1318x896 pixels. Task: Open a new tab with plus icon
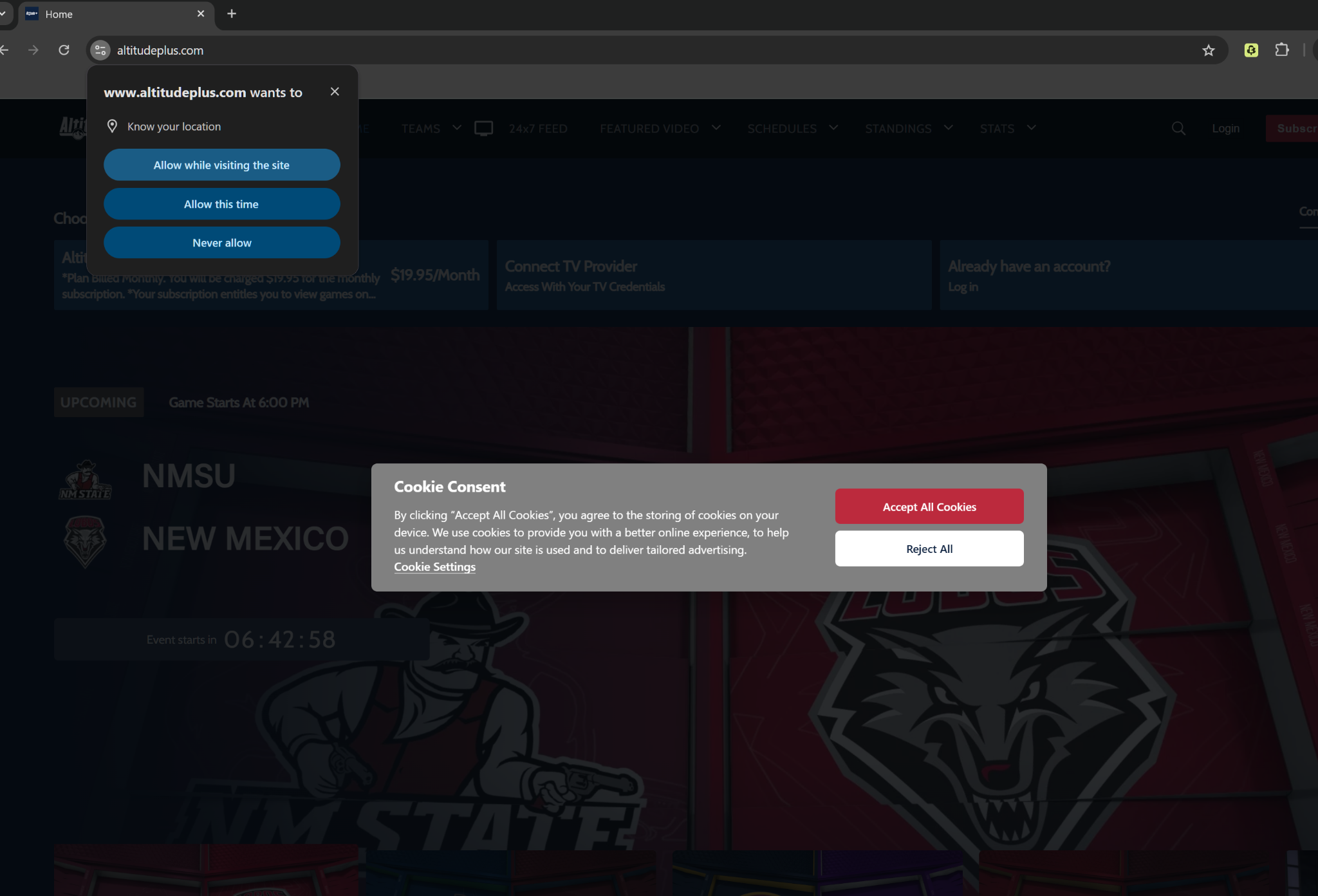point(232,14)
